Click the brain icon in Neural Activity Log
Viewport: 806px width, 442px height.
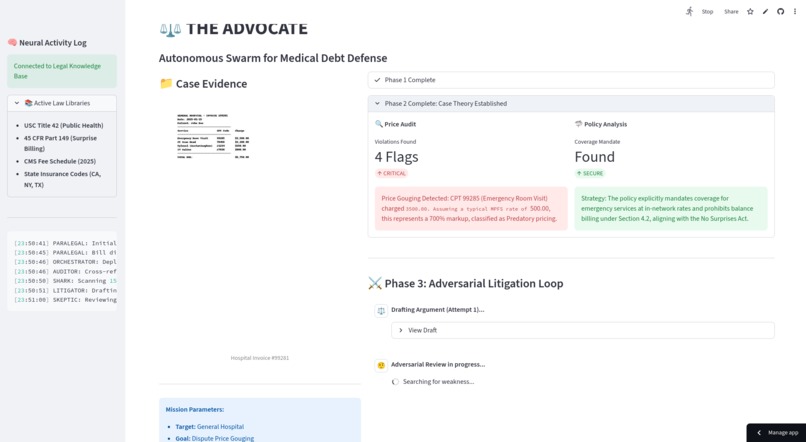click(12, 43)
